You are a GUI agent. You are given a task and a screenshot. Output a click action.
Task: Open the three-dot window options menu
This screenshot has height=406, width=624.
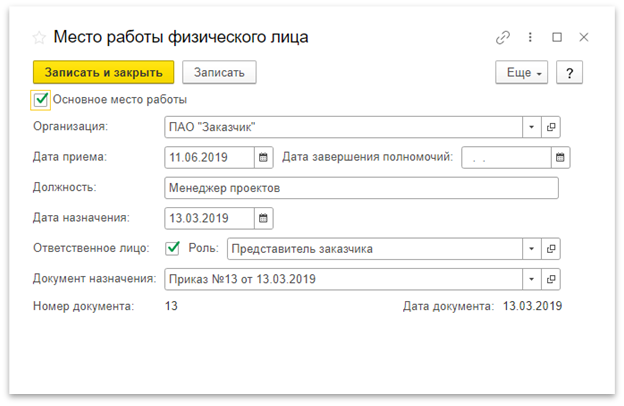(x=531, y=38)
